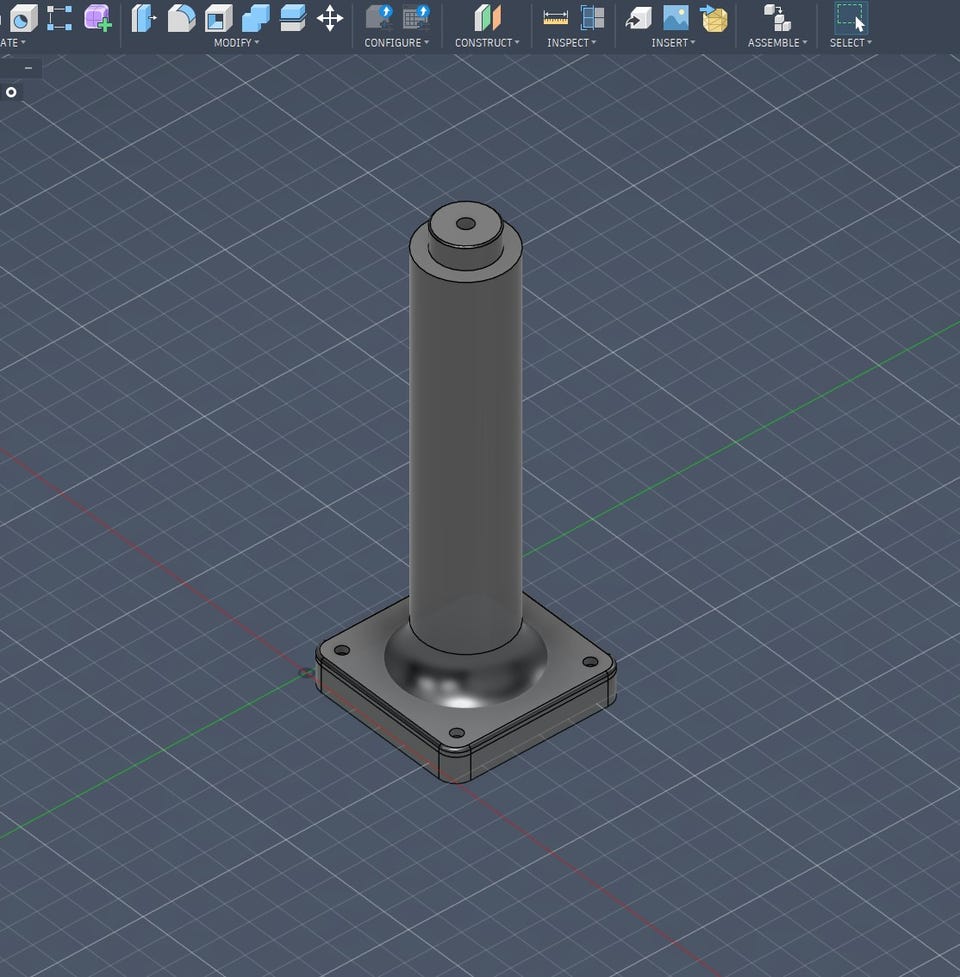Click the first Configure icon with cube
The image size is (960, 977).
coord(379,17)
